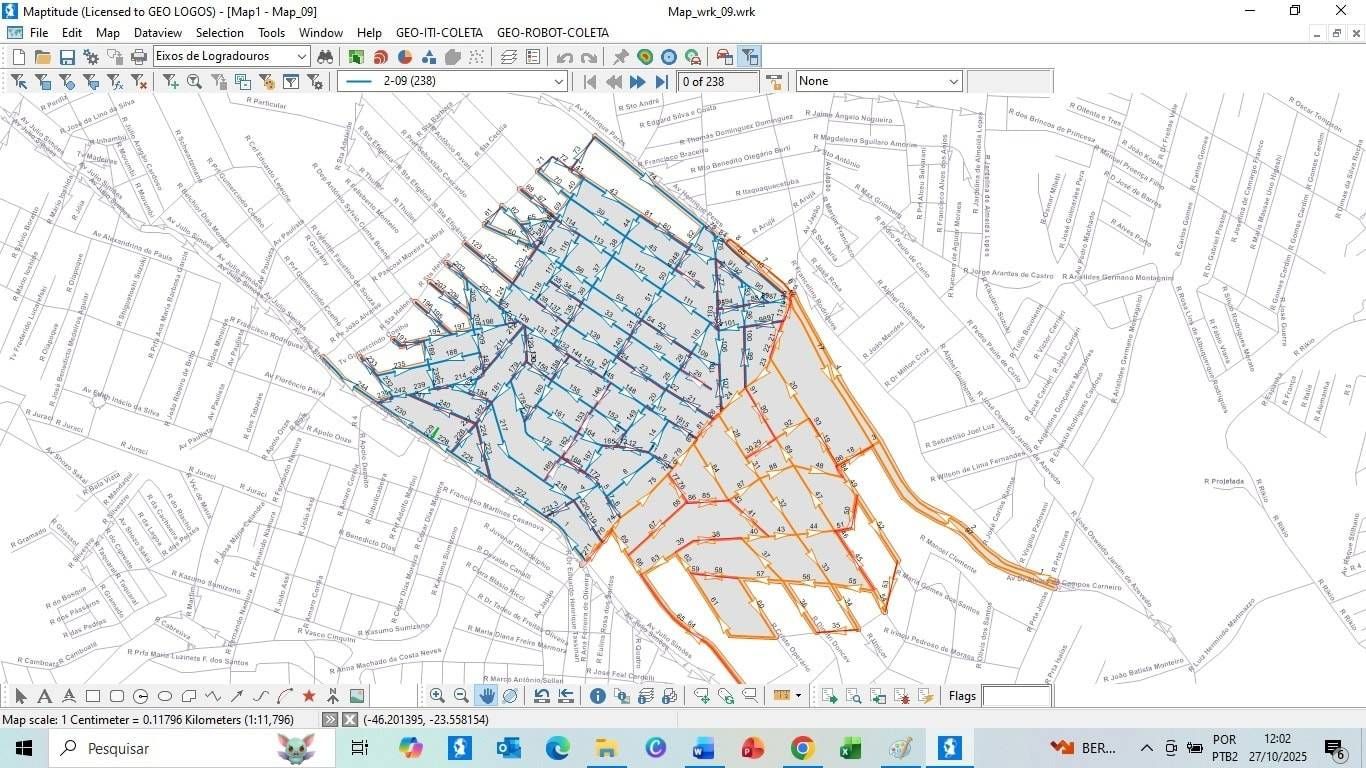Open the 2-09 (238) selection set dropdown
The image size is (1366, 768).
559,82
